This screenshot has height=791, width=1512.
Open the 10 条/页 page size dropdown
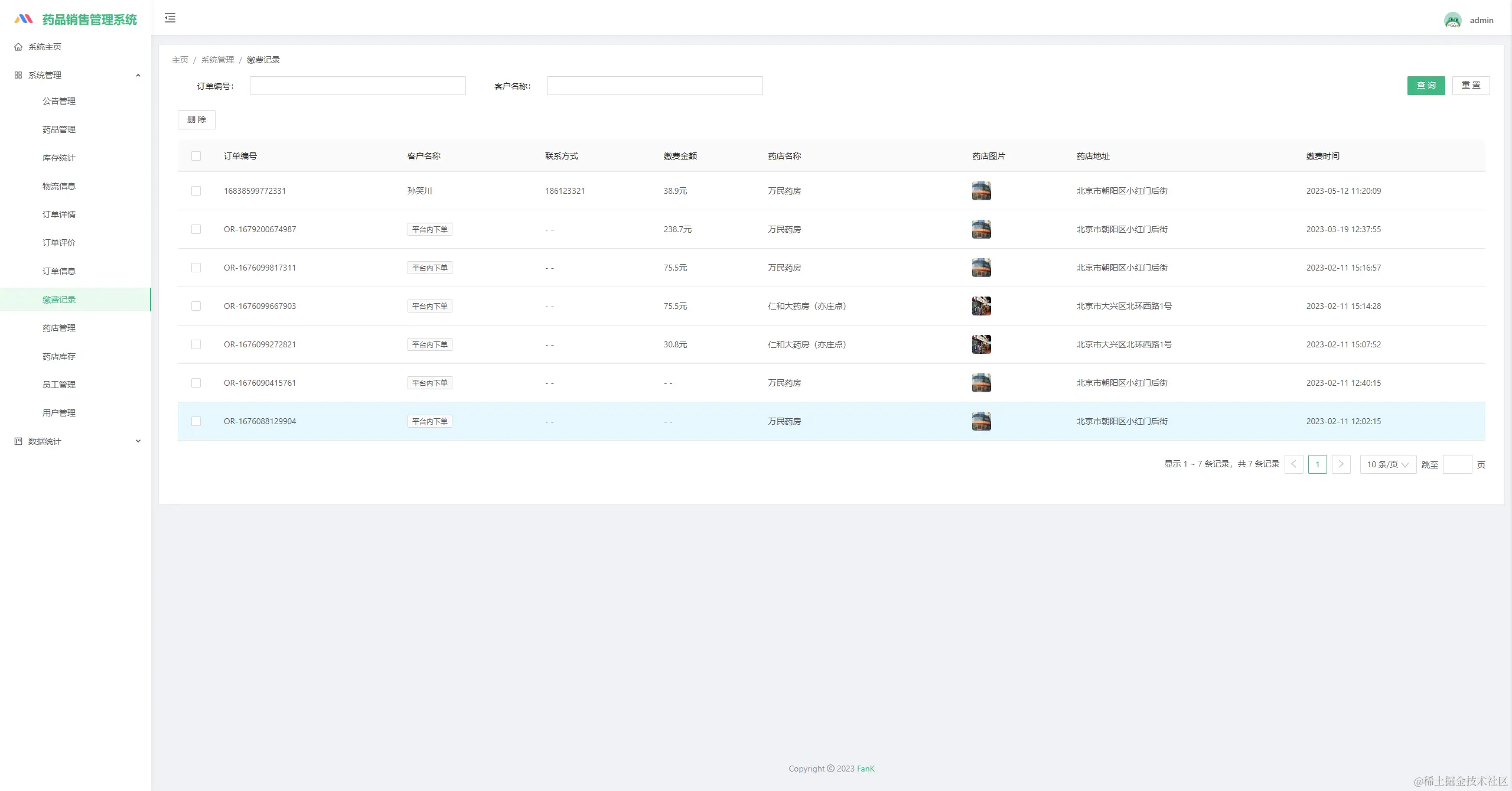point(1387,464)
